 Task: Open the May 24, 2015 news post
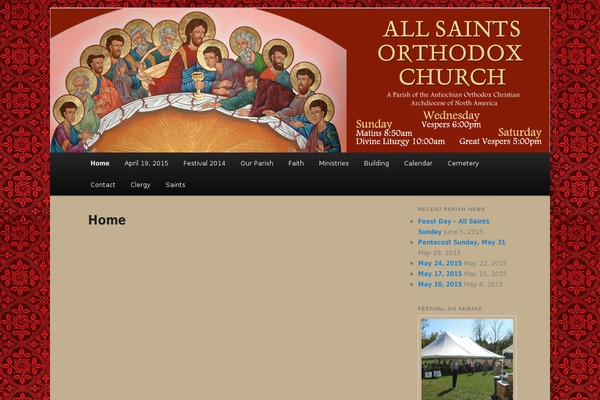[440, 263]
